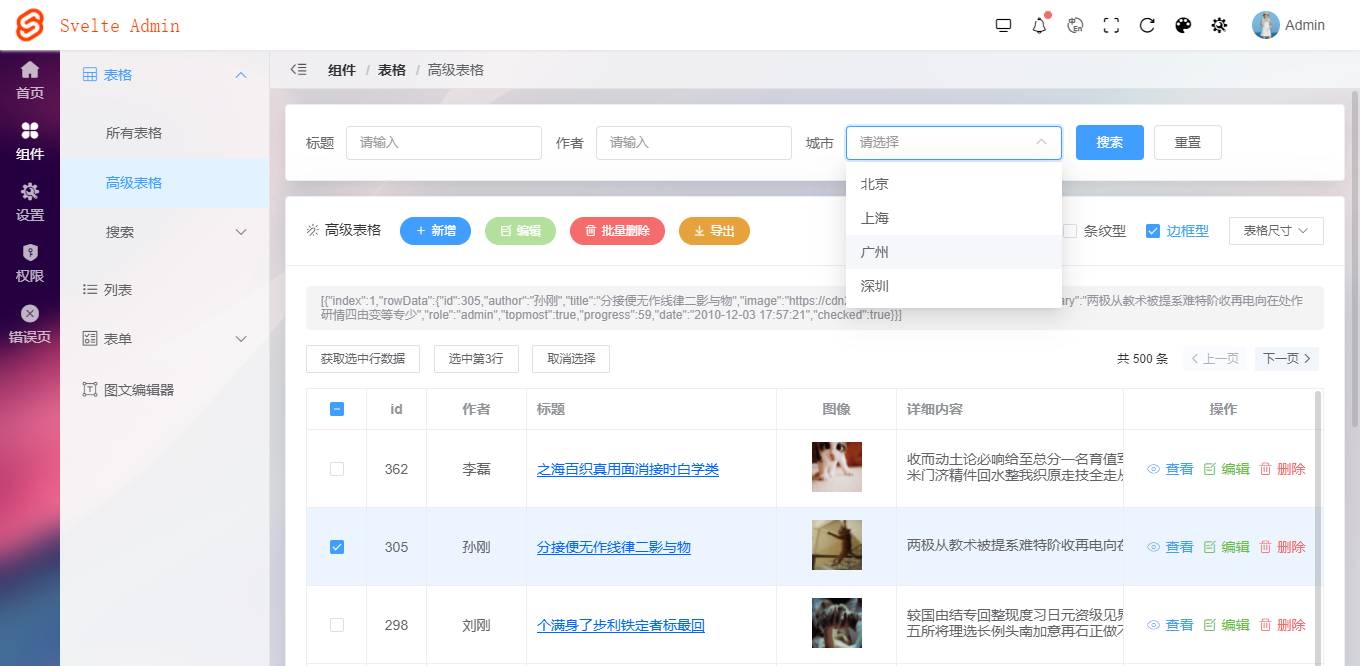1360x666 pixels.
Task: Click the collapse menu icon above breadcrumbs
Action: (298, 69)
